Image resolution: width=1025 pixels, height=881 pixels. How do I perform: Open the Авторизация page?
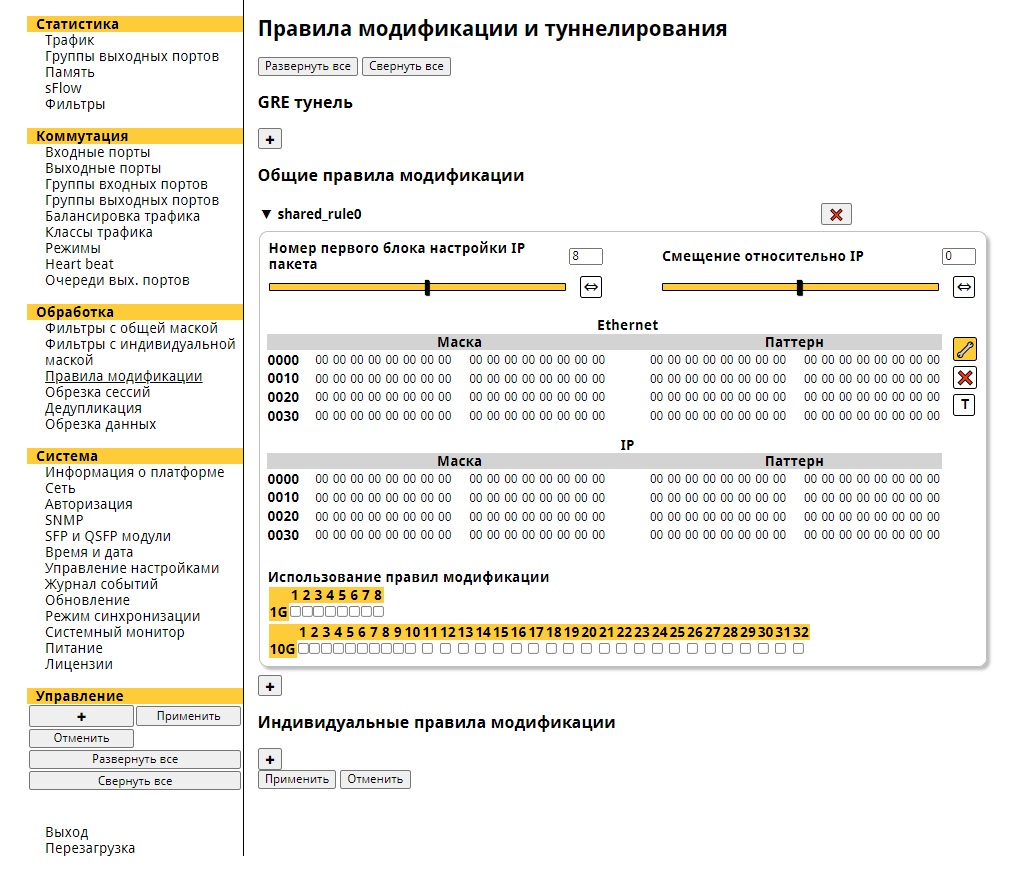pyautogui.click(x=88, y=505)
